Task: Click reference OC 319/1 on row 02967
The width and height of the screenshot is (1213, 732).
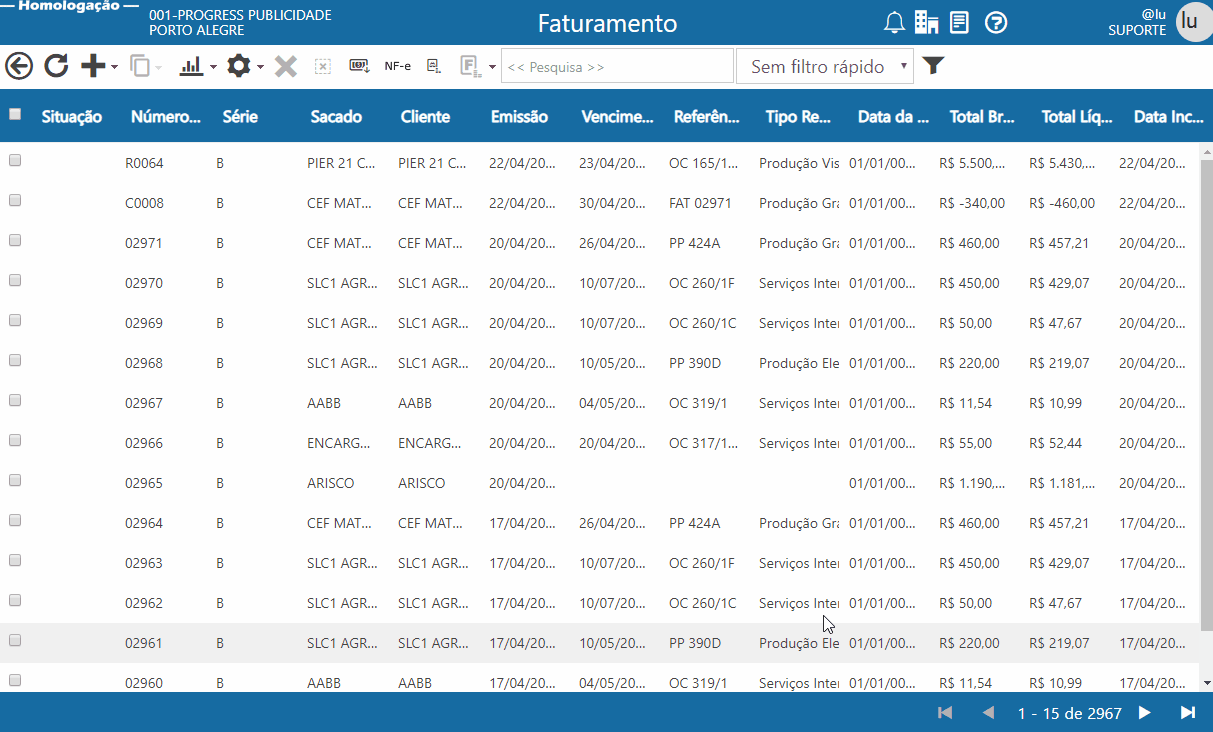Action: tap(698, 403)
